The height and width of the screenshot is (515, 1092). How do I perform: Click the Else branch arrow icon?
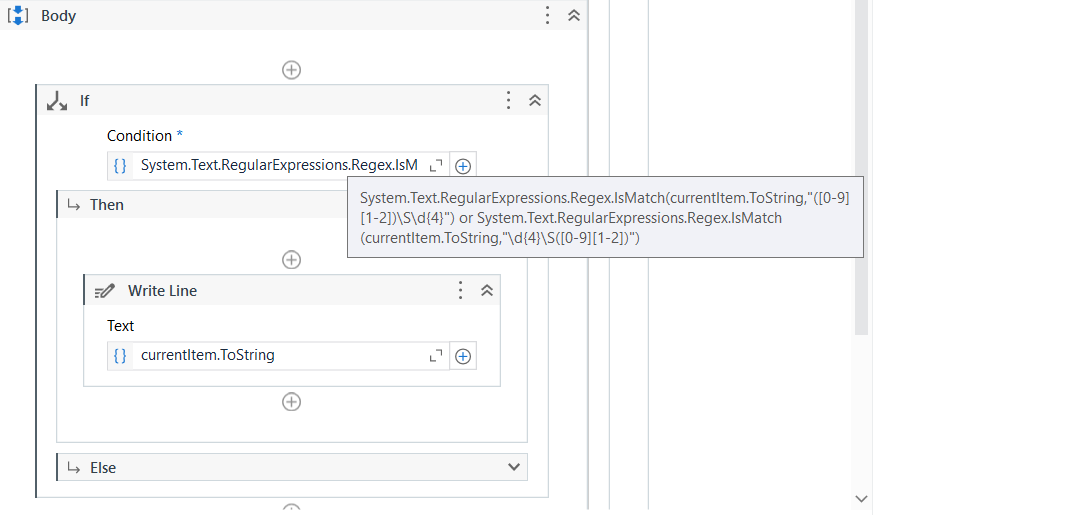click(x=74, y=468)
